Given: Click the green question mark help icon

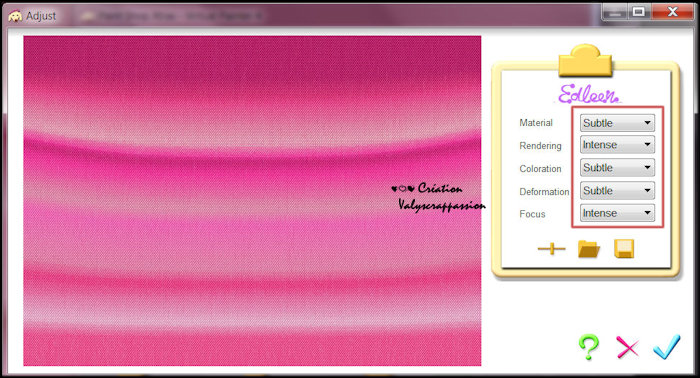Looking at the screenshot, I should pos(588,347).
